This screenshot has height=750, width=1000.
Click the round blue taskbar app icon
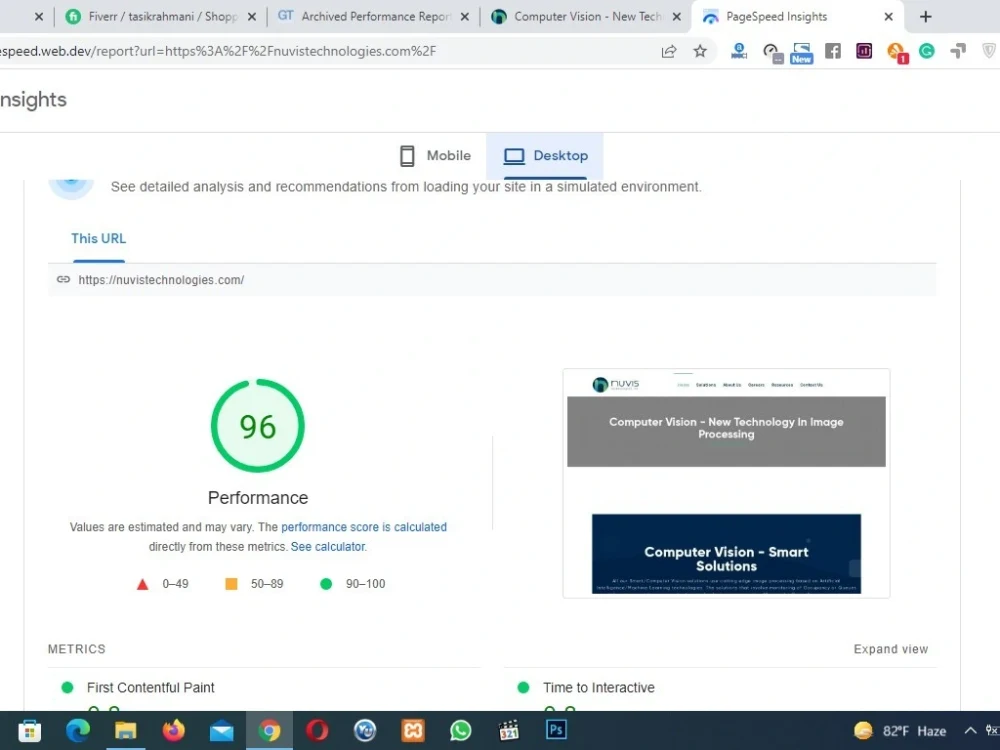(365, 730)
